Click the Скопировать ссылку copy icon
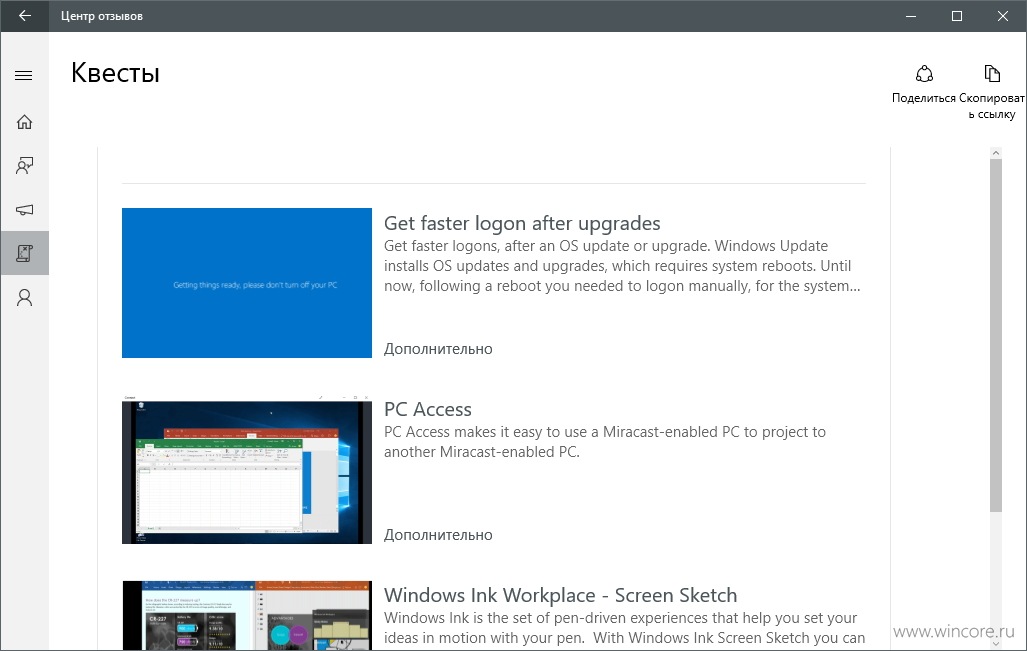1027x651 pixels. (x=992, y=73)
